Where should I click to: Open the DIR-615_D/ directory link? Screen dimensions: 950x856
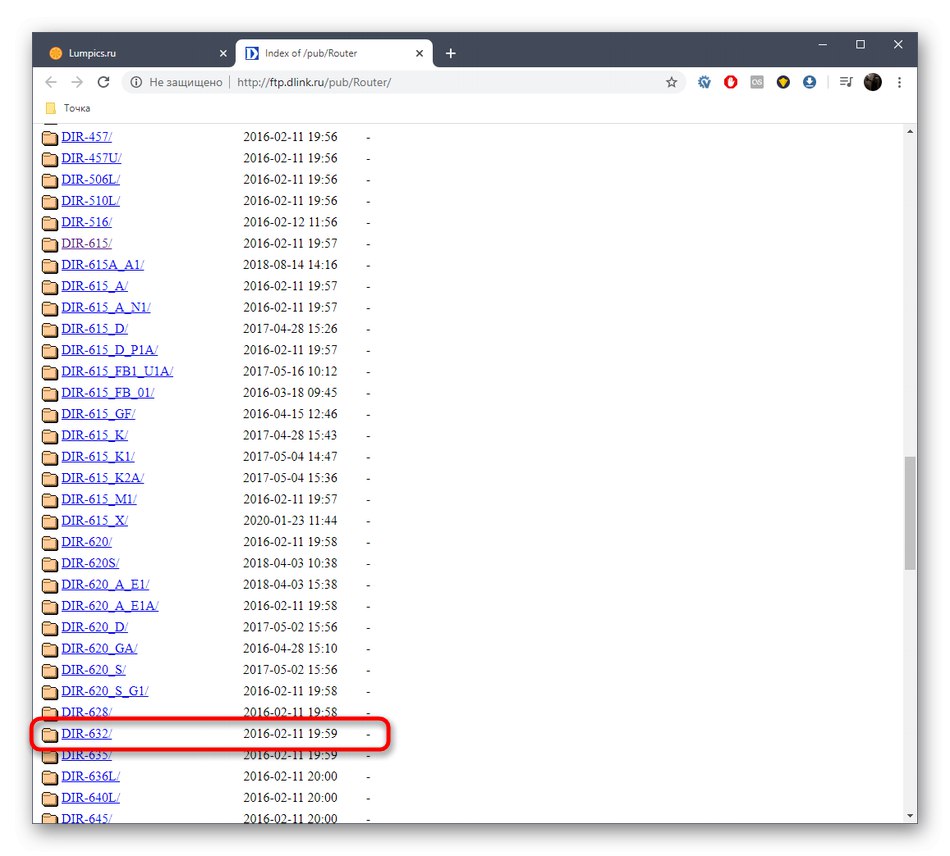(94, 328)
